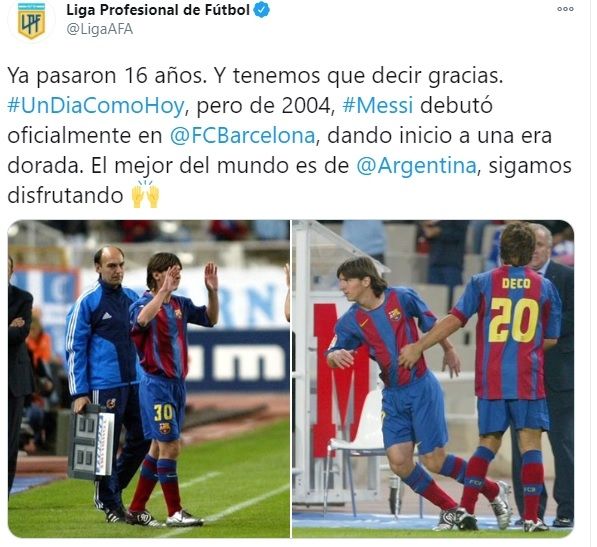Click the number 30 on the blue shorts

(x=163, y=413)
